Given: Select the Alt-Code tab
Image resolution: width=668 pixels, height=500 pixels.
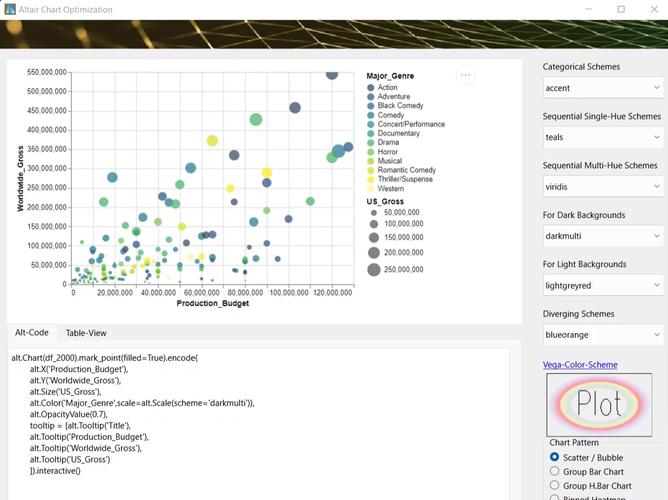Looking at the screenshot, I should coord(30,333).
